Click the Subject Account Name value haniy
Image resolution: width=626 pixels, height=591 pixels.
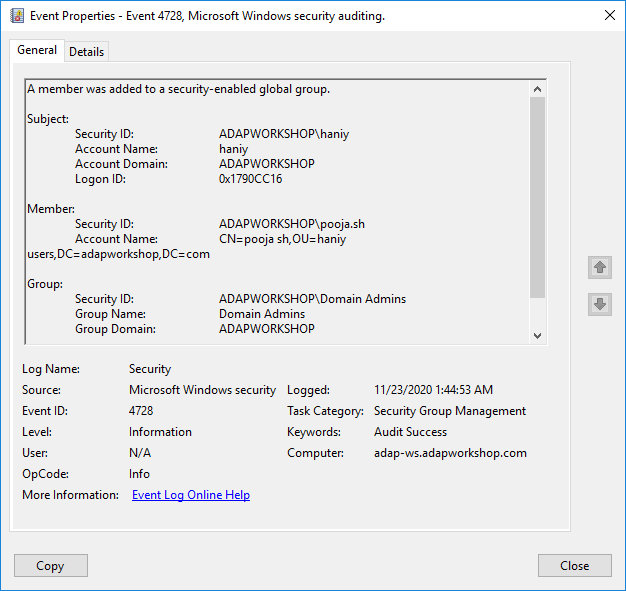click(234, 149)
